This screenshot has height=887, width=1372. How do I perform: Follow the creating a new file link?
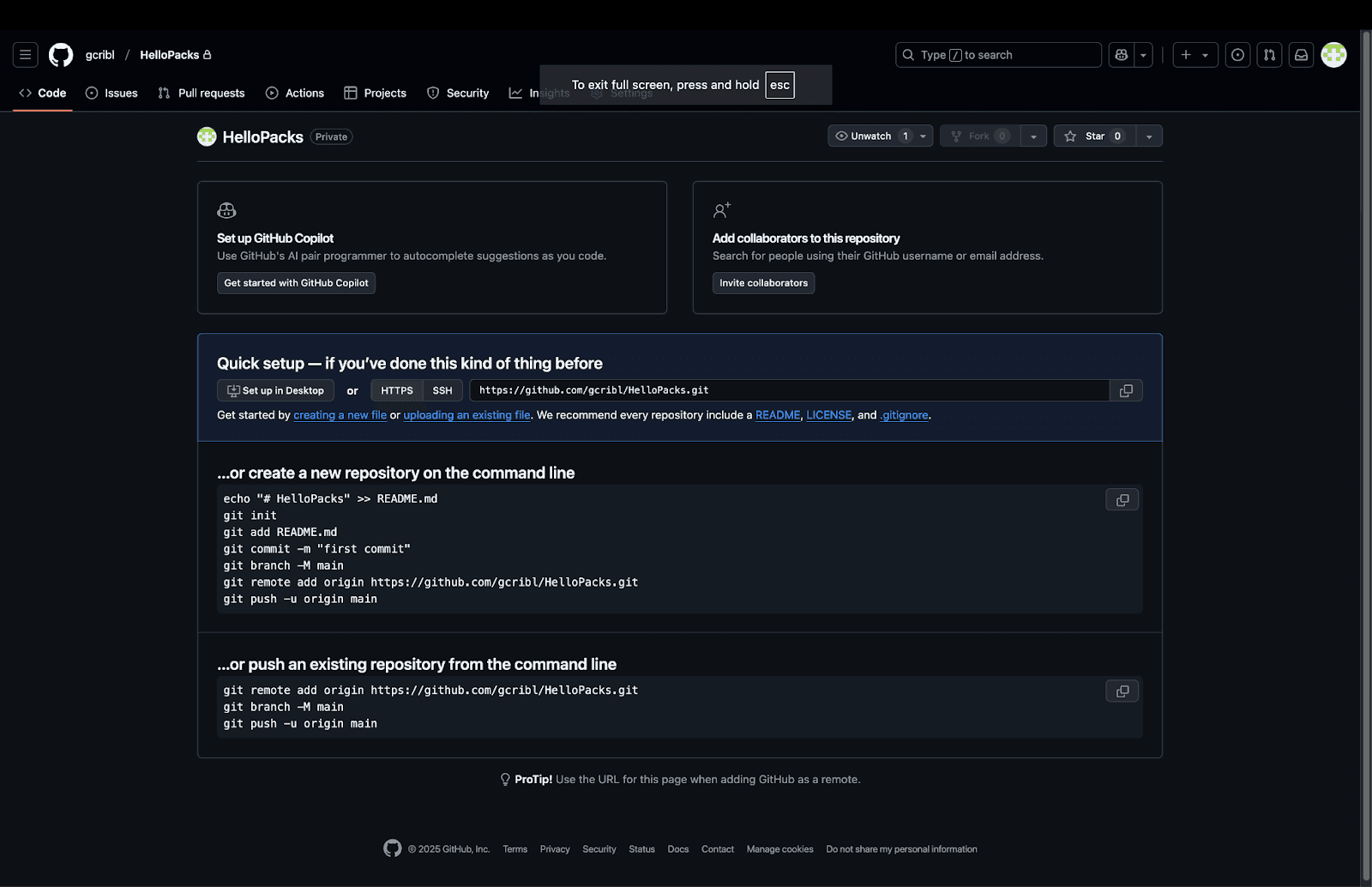(x=340, y=415)
